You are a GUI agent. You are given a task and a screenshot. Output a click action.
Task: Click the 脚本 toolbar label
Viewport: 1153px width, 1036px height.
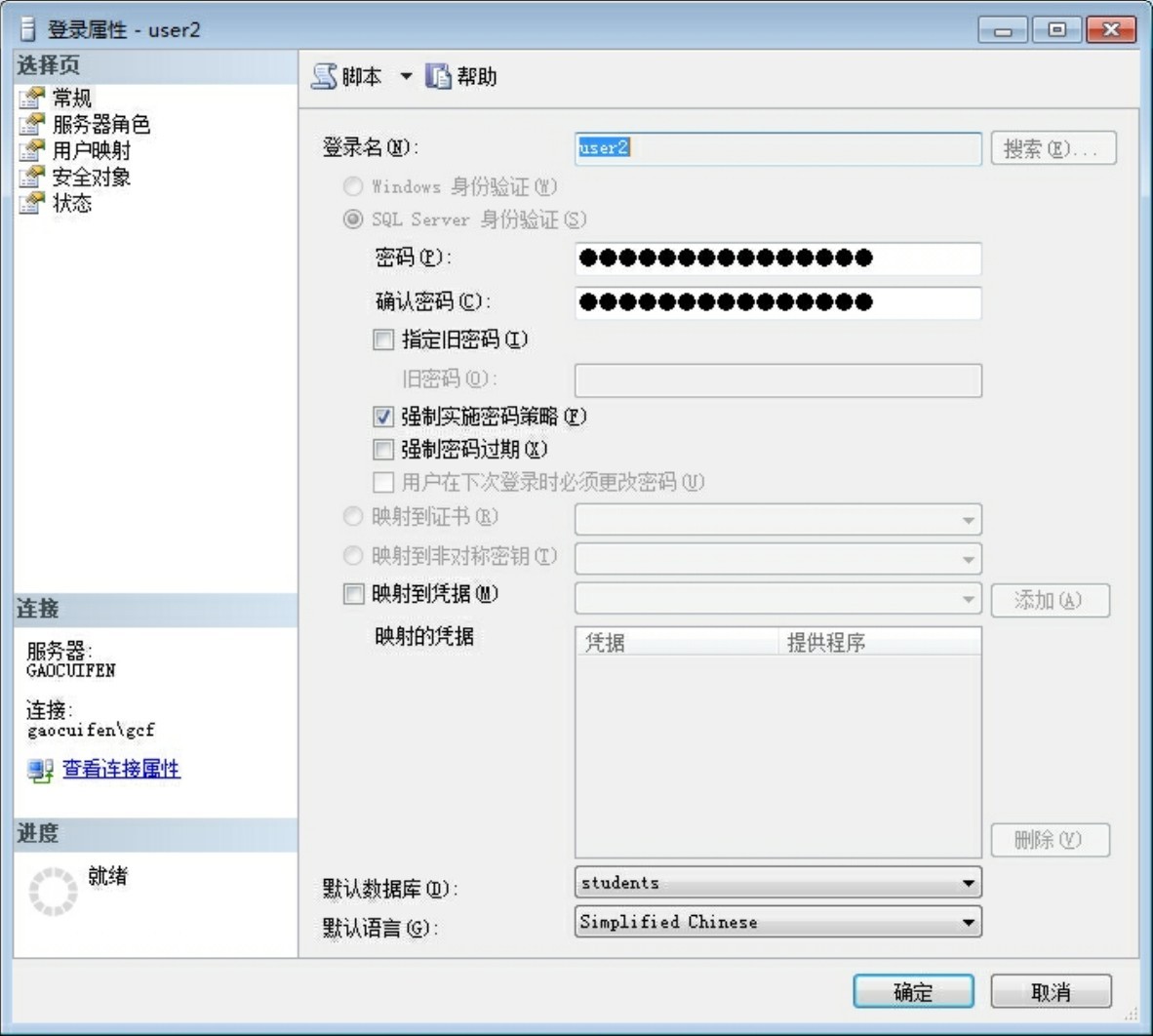click(x=362, y=76)
